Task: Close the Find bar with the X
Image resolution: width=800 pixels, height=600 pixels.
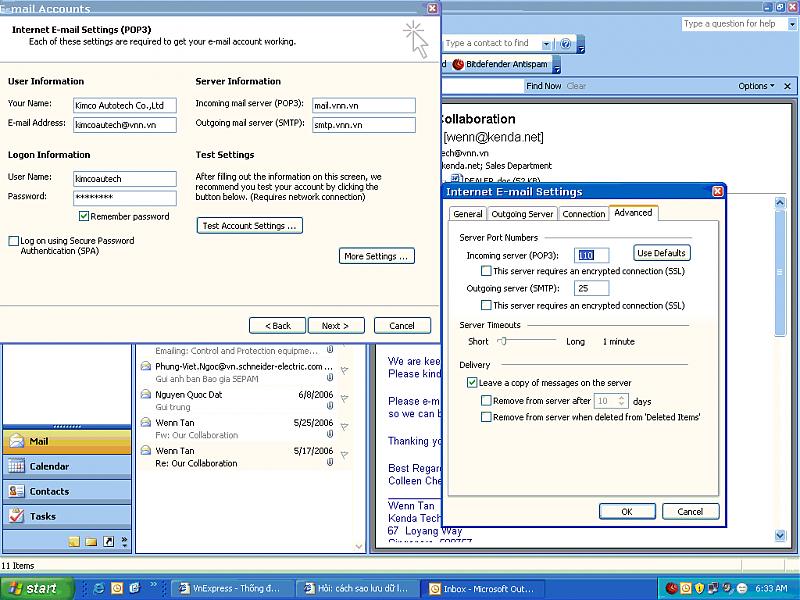Action: 787,86
